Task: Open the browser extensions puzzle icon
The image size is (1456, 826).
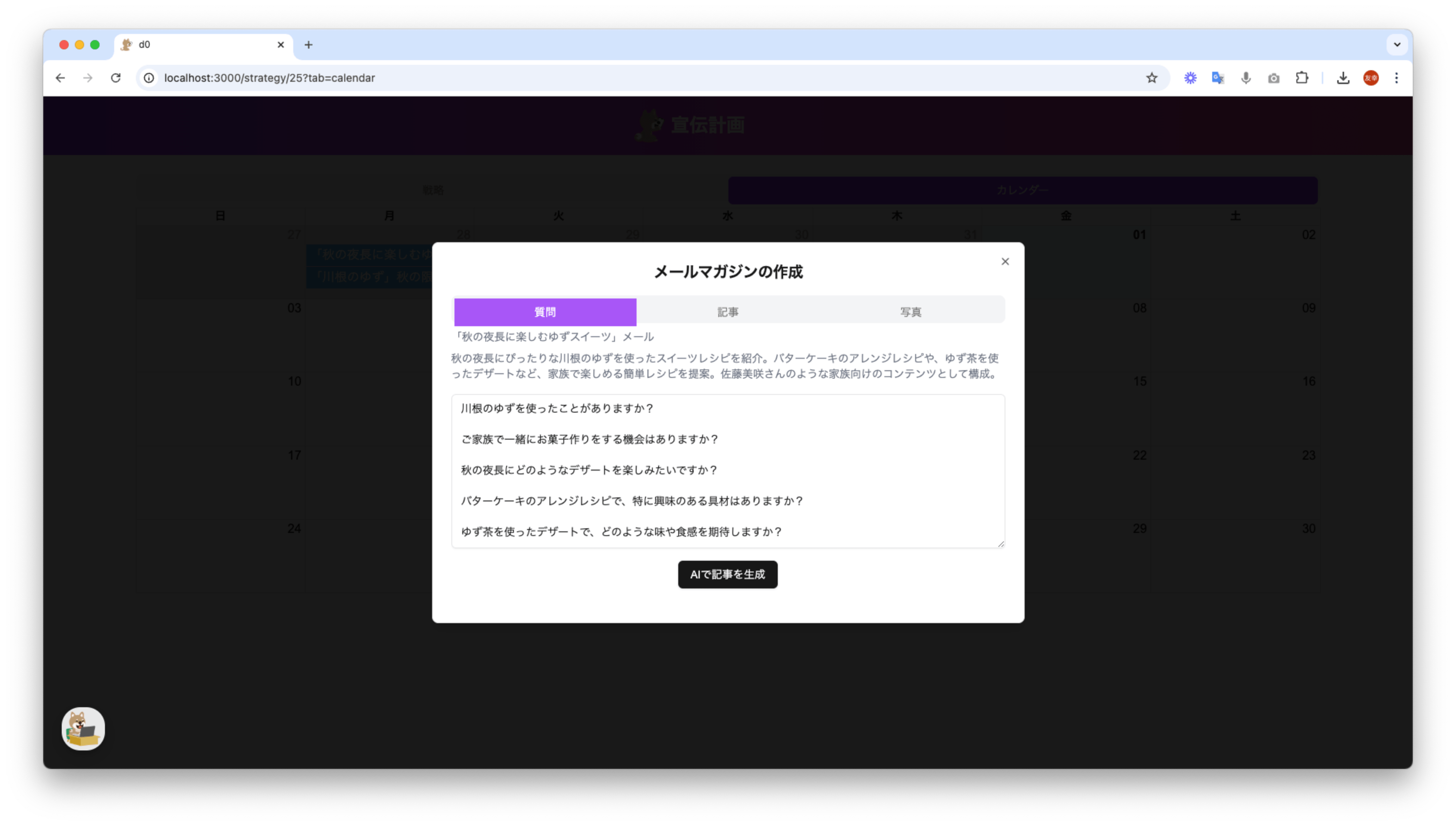Action: [1302, 78]
